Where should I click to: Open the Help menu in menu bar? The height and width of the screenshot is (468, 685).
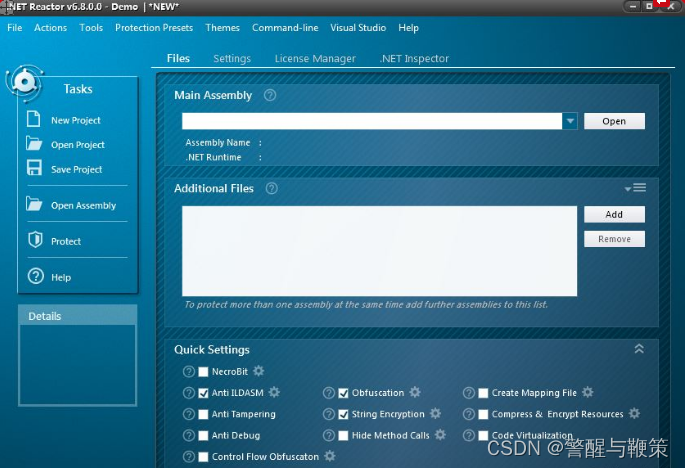(408, 28)
